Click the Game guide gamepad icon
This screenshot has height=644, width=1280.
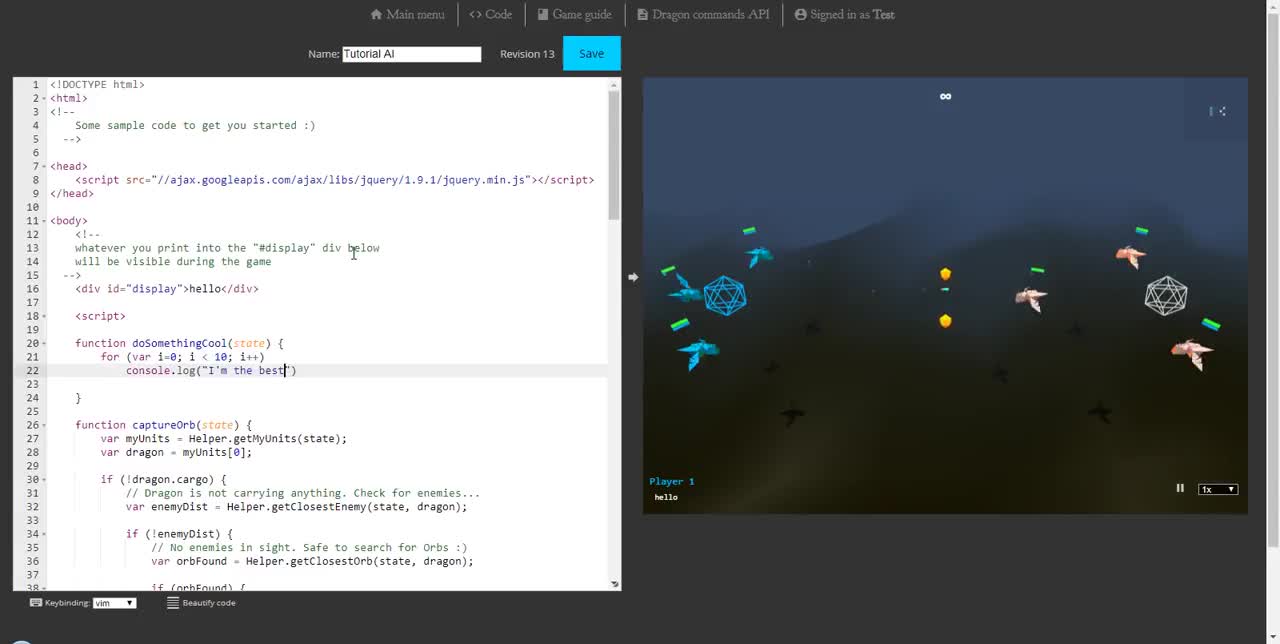[x=543, y=14]
